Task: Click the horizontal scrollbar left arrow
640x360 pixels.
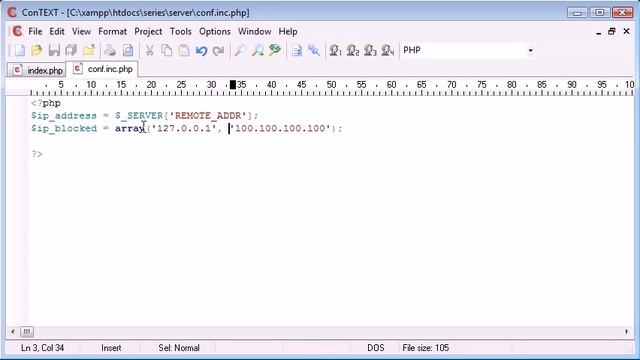Action: [x=13, y=331]
